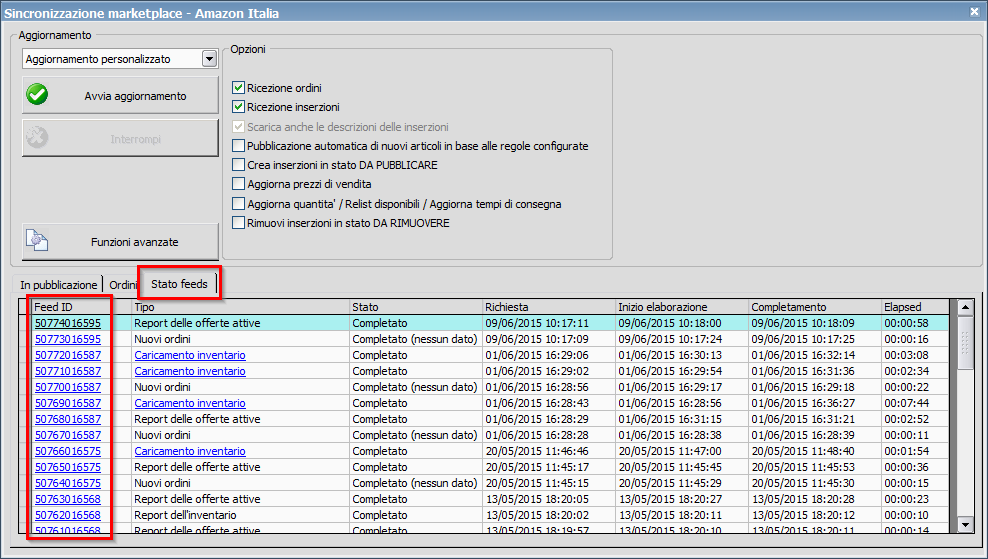Sort by the Elapsed column header
This screenshot has width=988, height=559.
[914, 307]
